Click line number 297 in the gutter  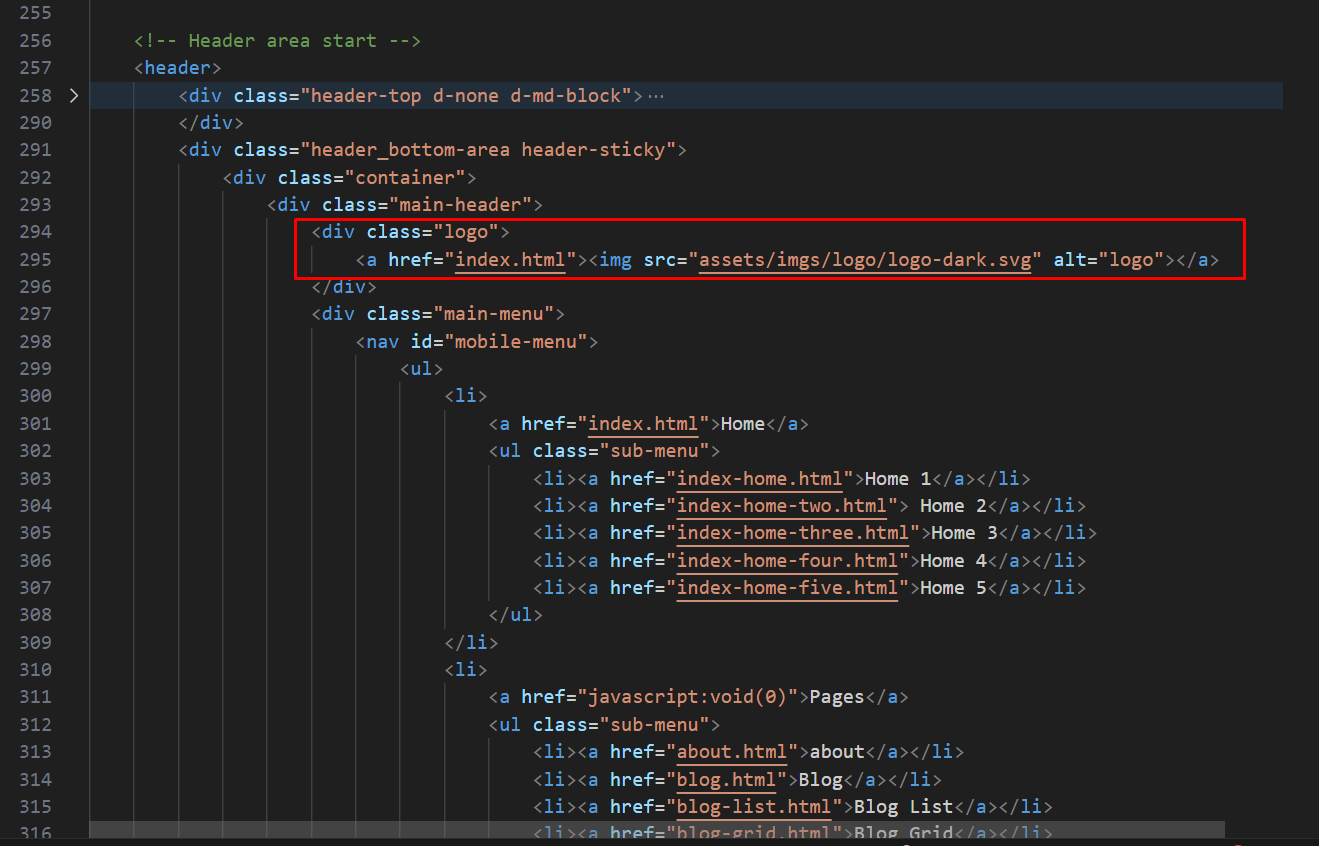point(35,314)
